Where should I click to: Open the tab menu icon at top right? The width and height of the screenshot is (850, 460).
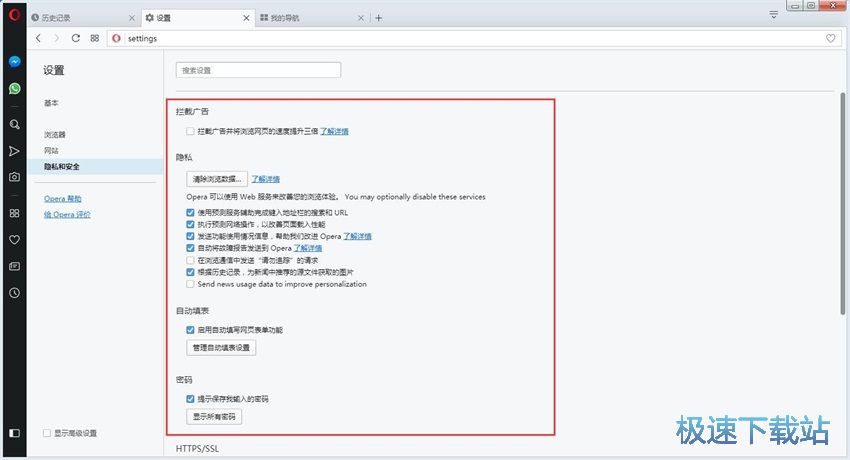[x=774, y=15]
